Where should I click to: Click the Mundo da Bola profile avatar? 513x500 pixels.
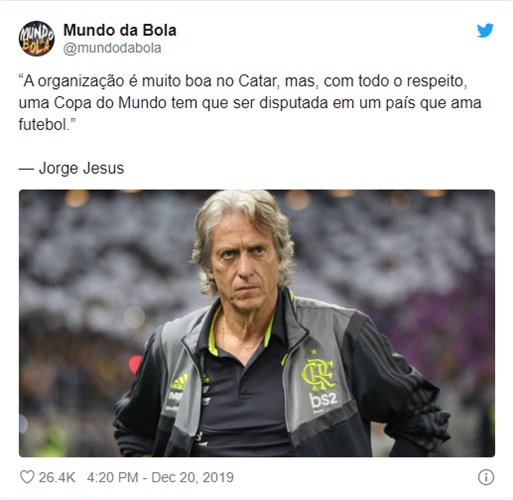point(37,39)
